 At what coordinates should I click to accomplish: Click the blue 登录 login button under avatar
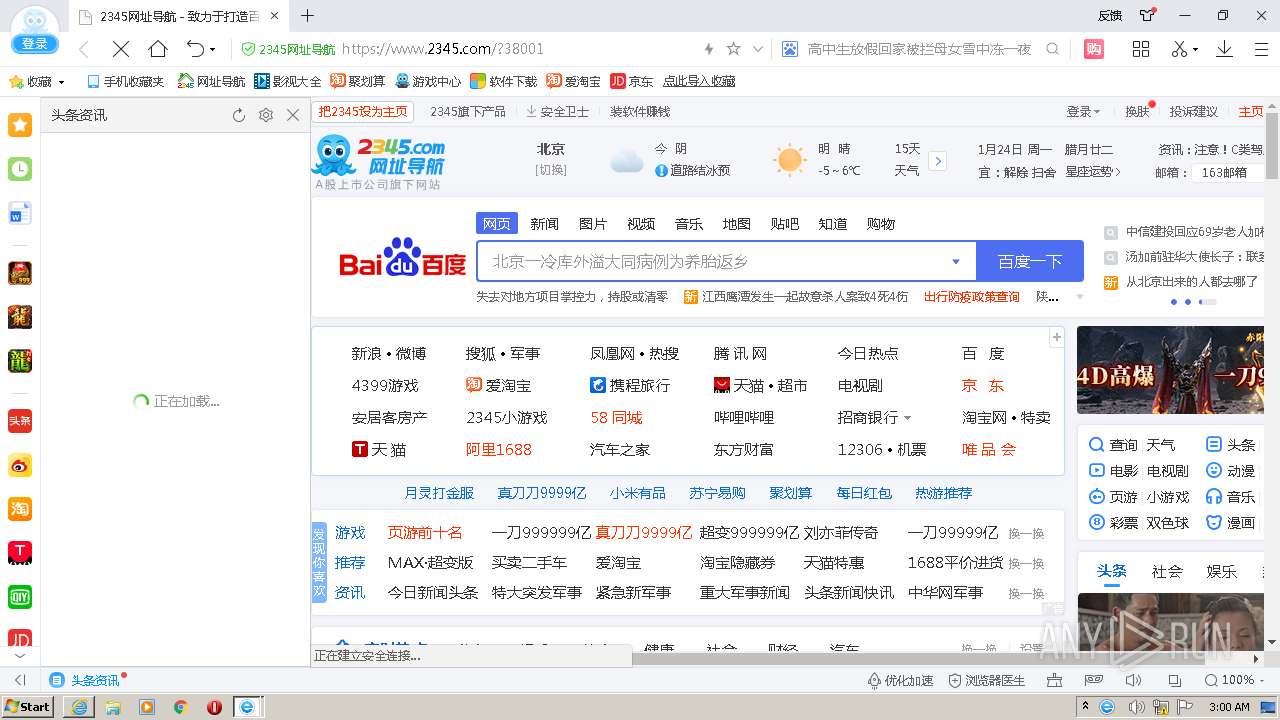pos(35,44)
